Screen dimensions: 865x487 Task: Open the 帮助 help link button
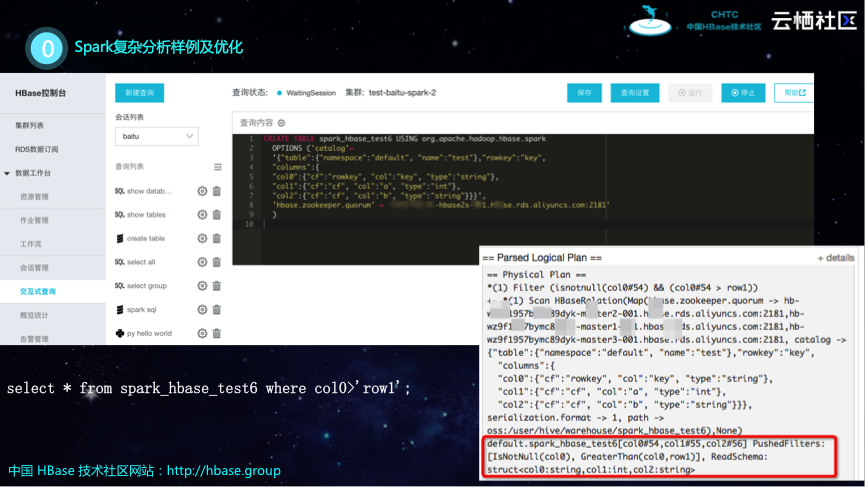pos(795,93)
